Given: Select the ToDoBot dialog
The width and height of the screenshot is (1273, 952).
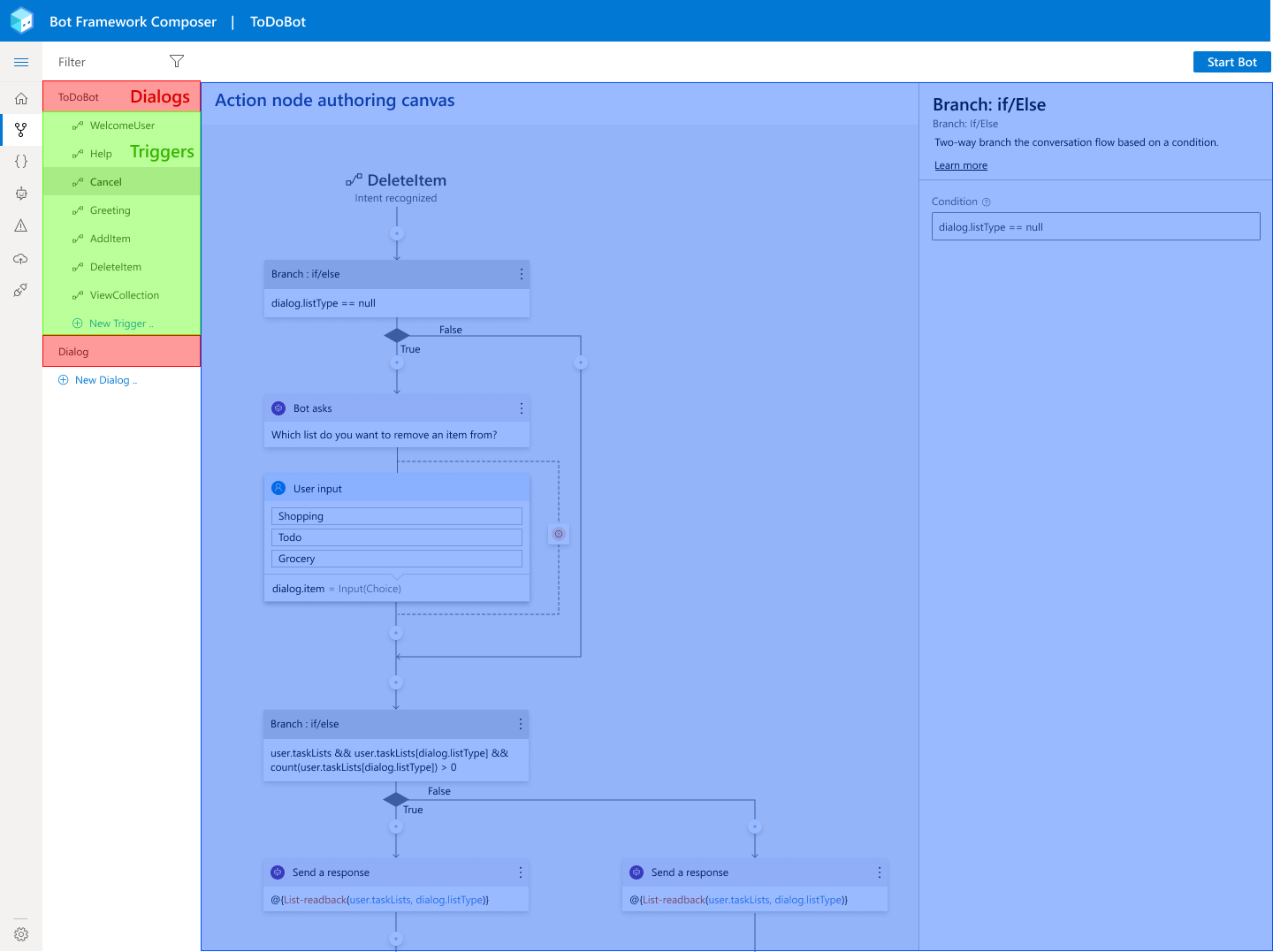Looking at the screenshot, I should [x=122, y=97].
